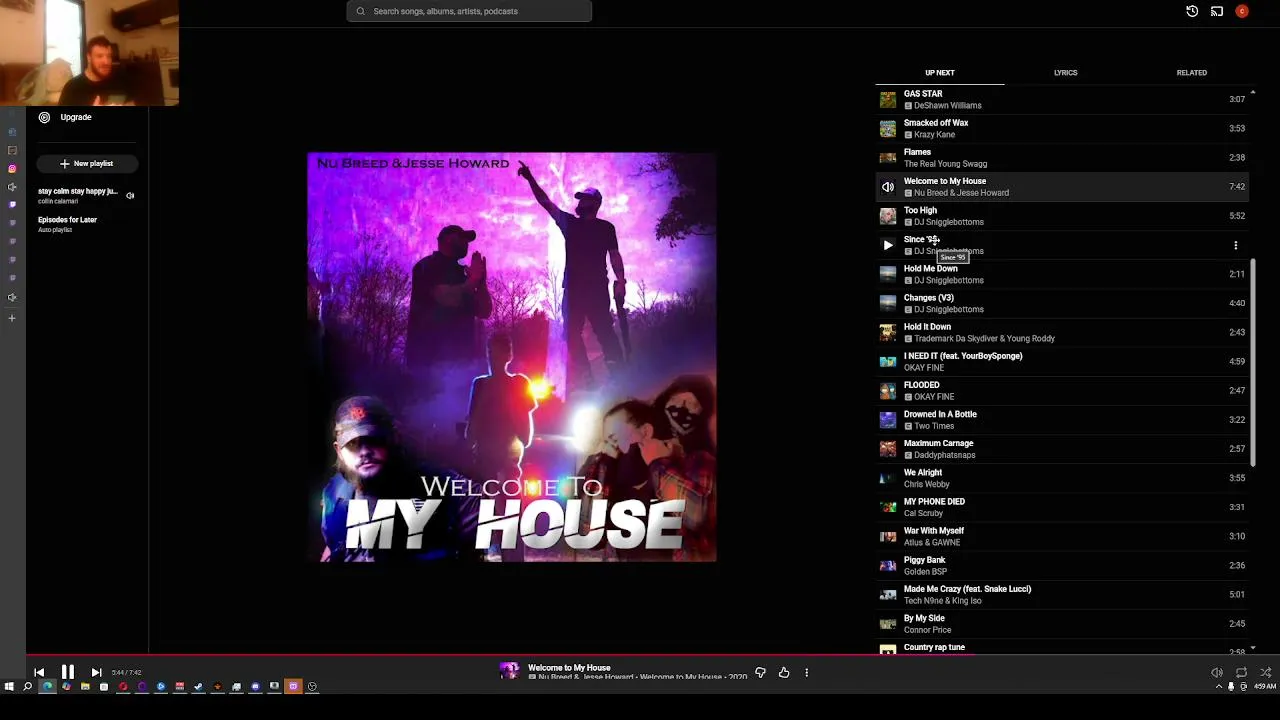Select FLOODED by OKAY FINE
The width and height of the screenshot is (1280, 720).
pos(1062,390)
